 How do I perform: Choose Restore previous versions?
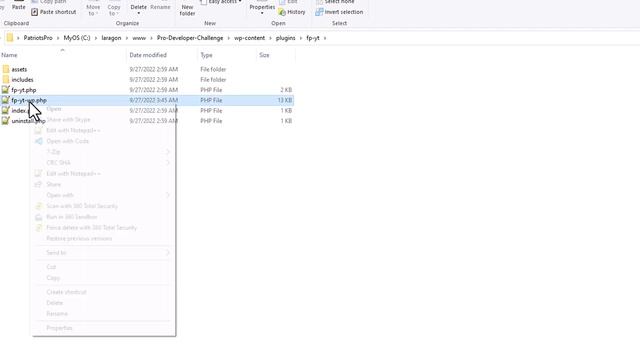(79, 238)
